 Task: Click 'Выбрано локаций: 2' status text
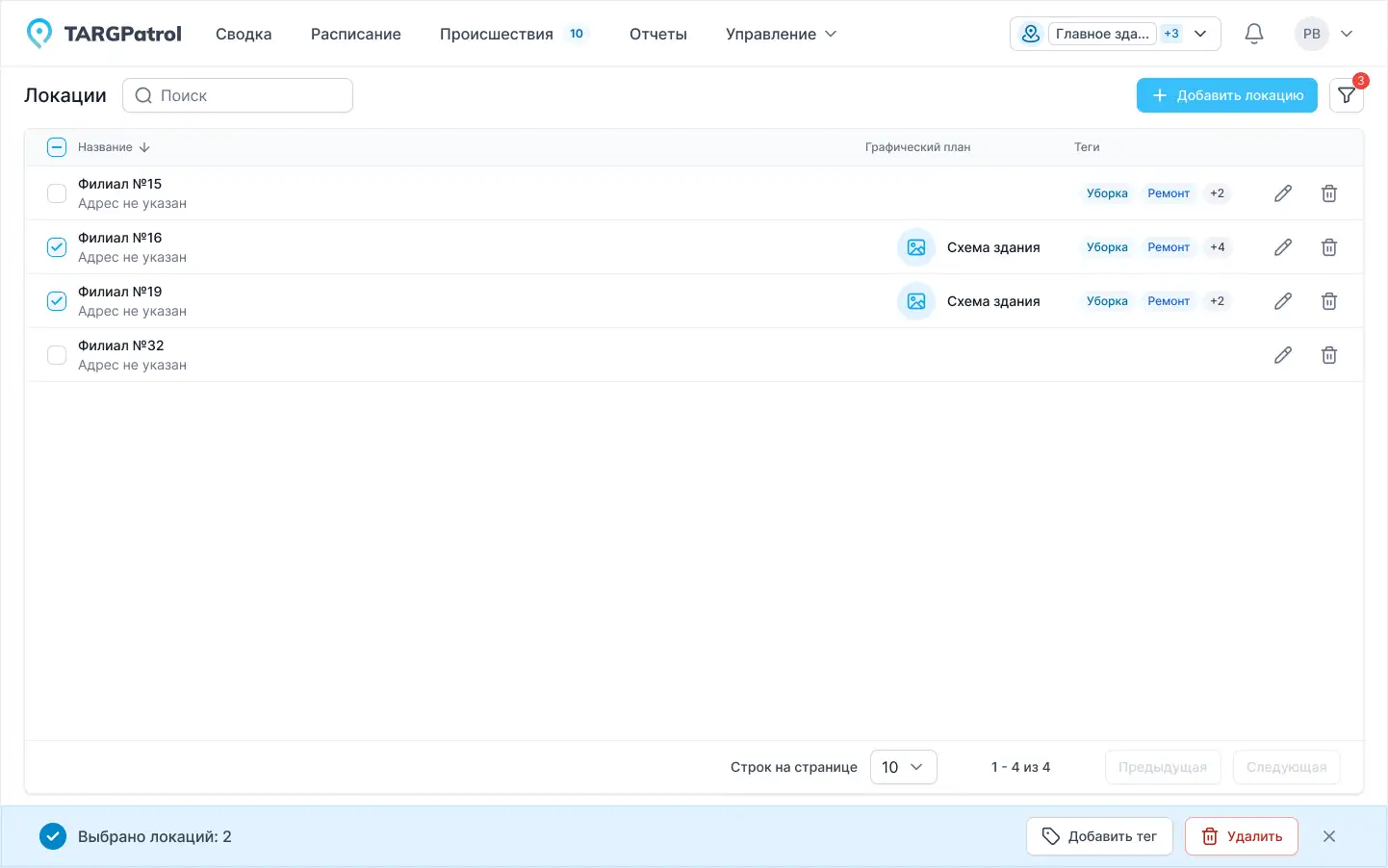pyautogui.click(x=155, y=836)
